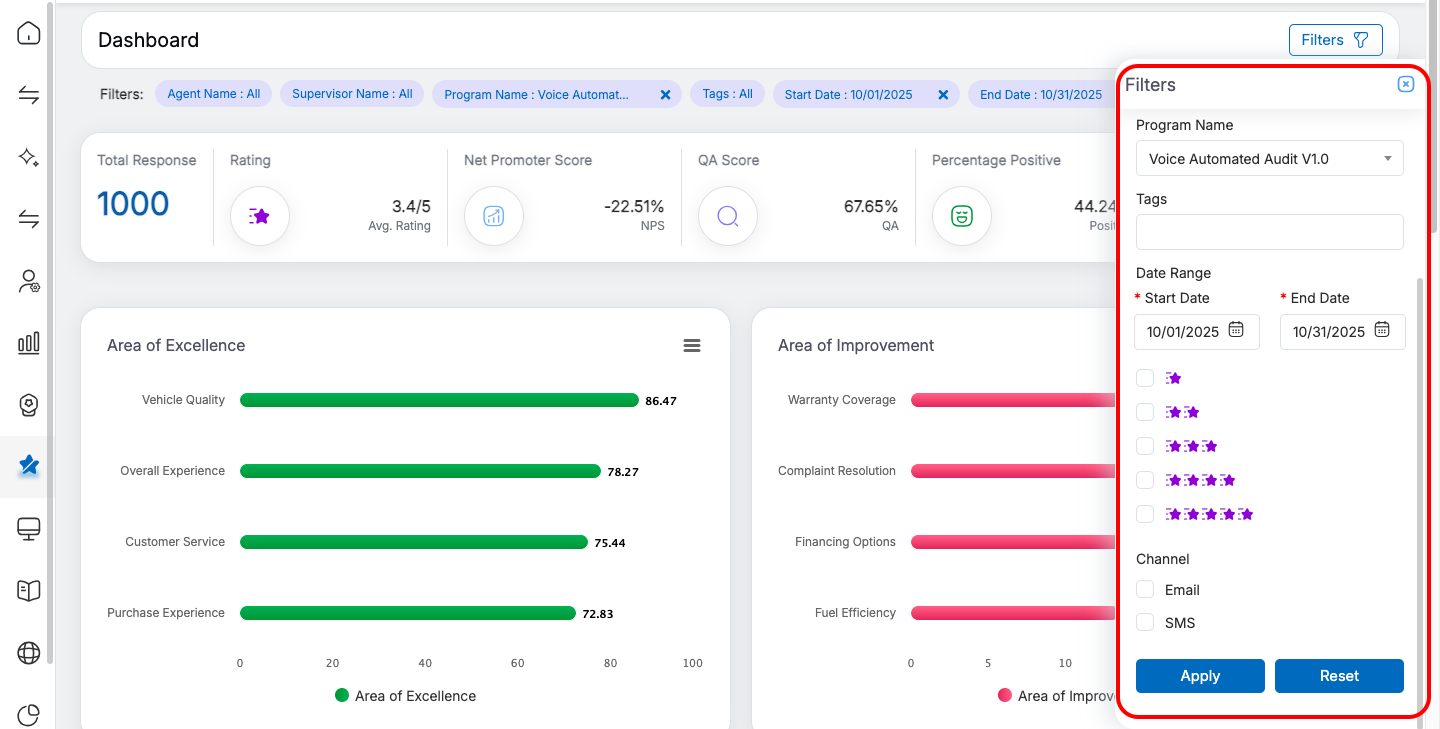Check the five-star rating checkbox
1440x729 pixels.
point(1145,514)
